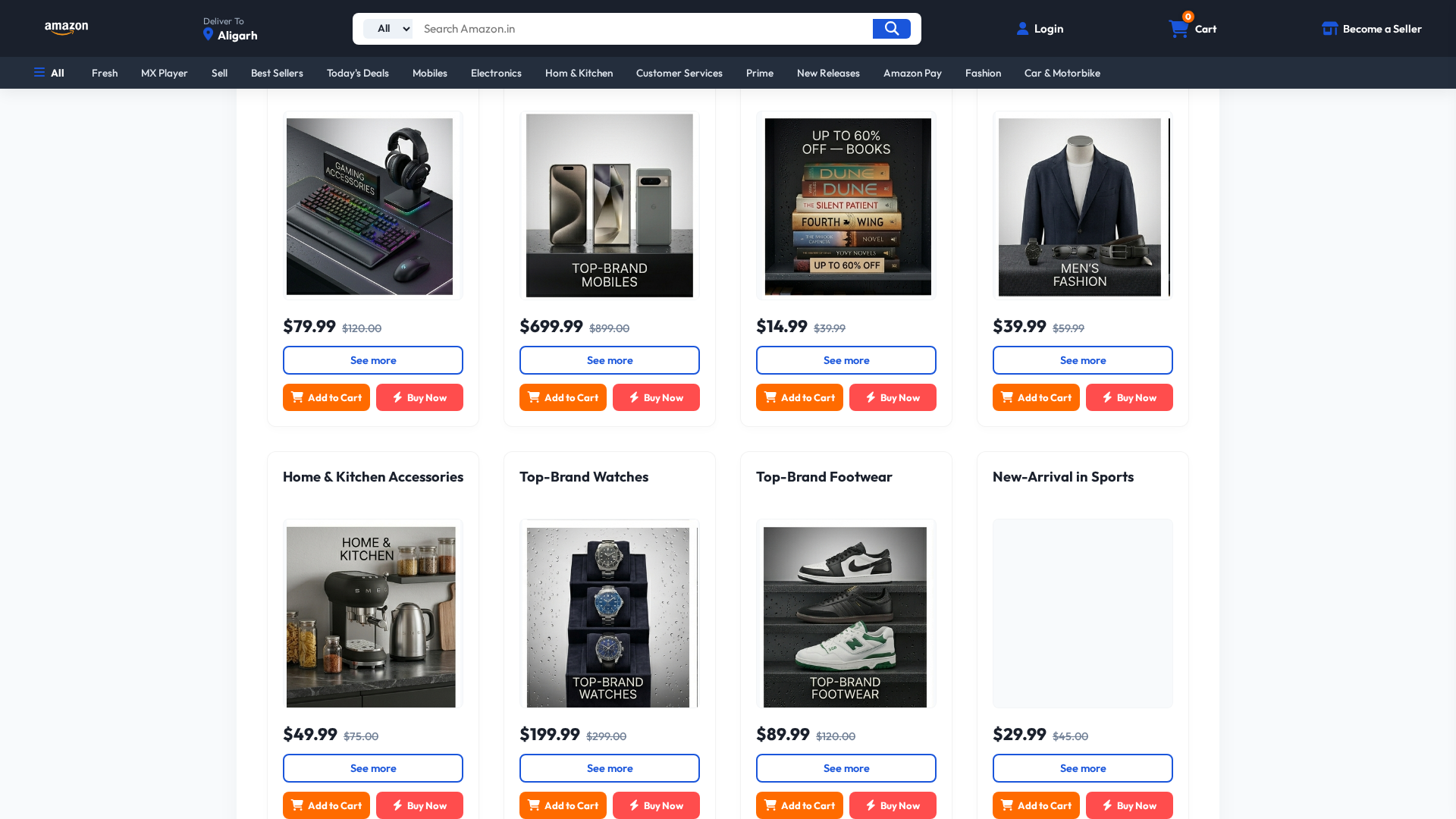Add the $29.99 sports item to cart

pyautogui.click(x=1036, y=805)
